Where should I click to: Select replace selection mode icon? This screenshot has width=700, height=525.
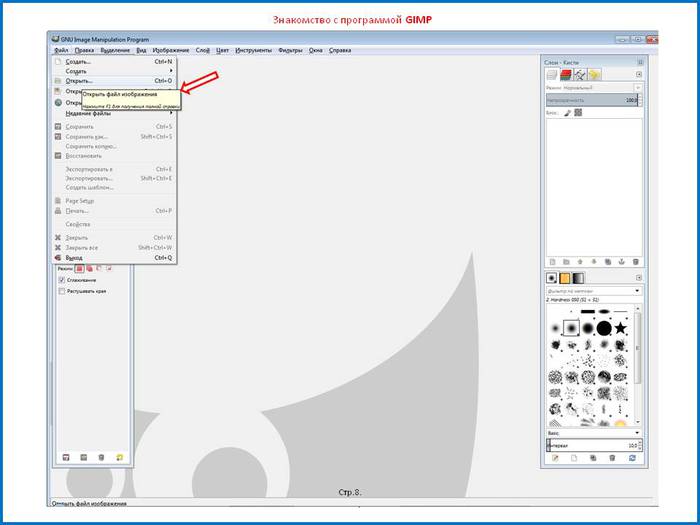click(x=79, y=269)
